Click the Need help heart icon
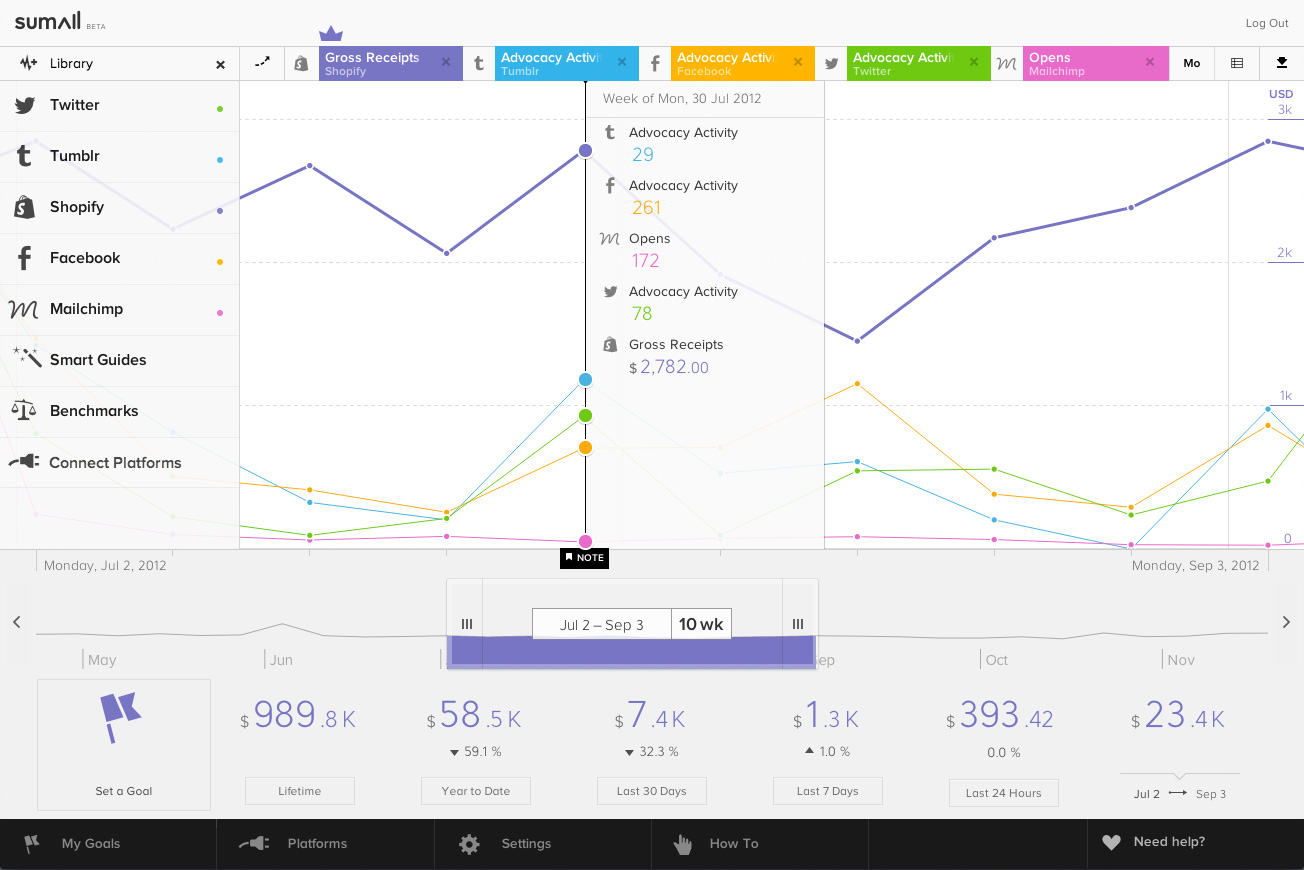Image resolution: width=1304 pixels, height=870 pixels. pyautogui.click(x=1111, y=842)
